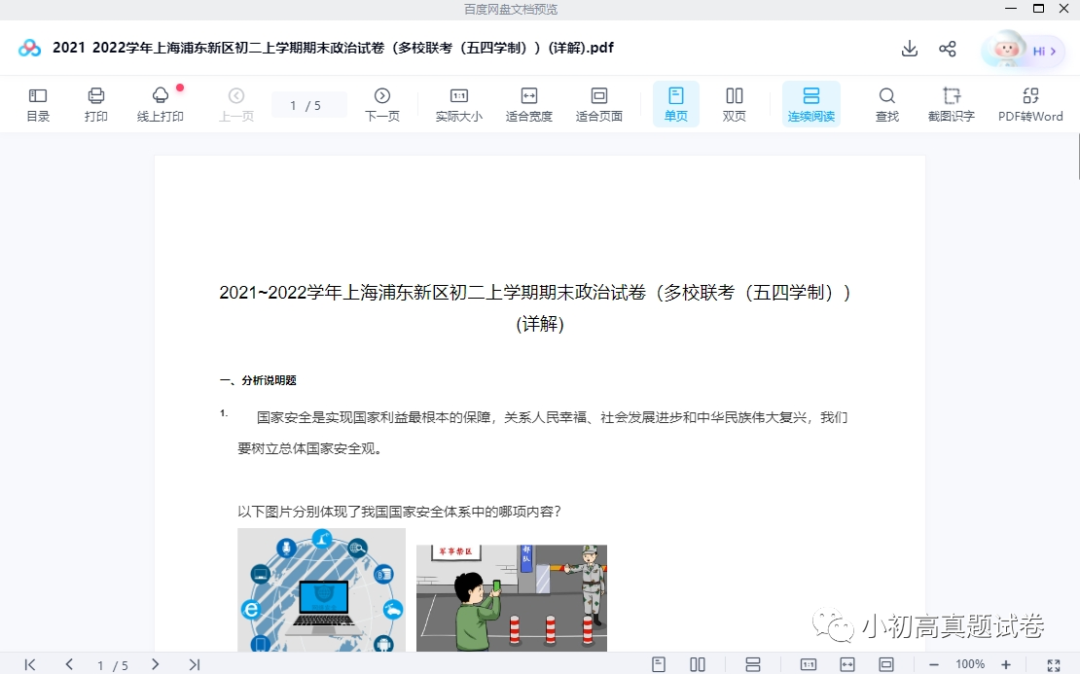This screenshot has height=674, width=1080.
Task: Minimize the 百度网盘文档预览 window
Action: [x=1010, y=9]
